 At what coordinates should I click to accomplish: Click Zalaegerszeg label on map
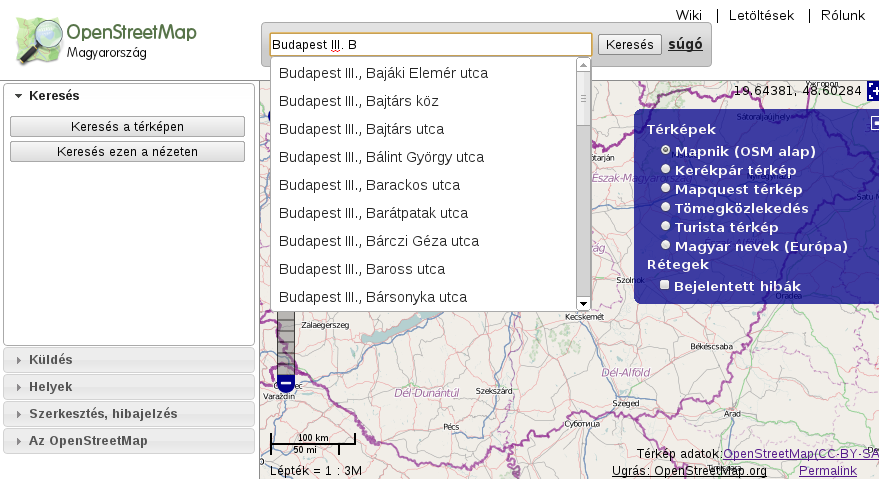(325, 325)
